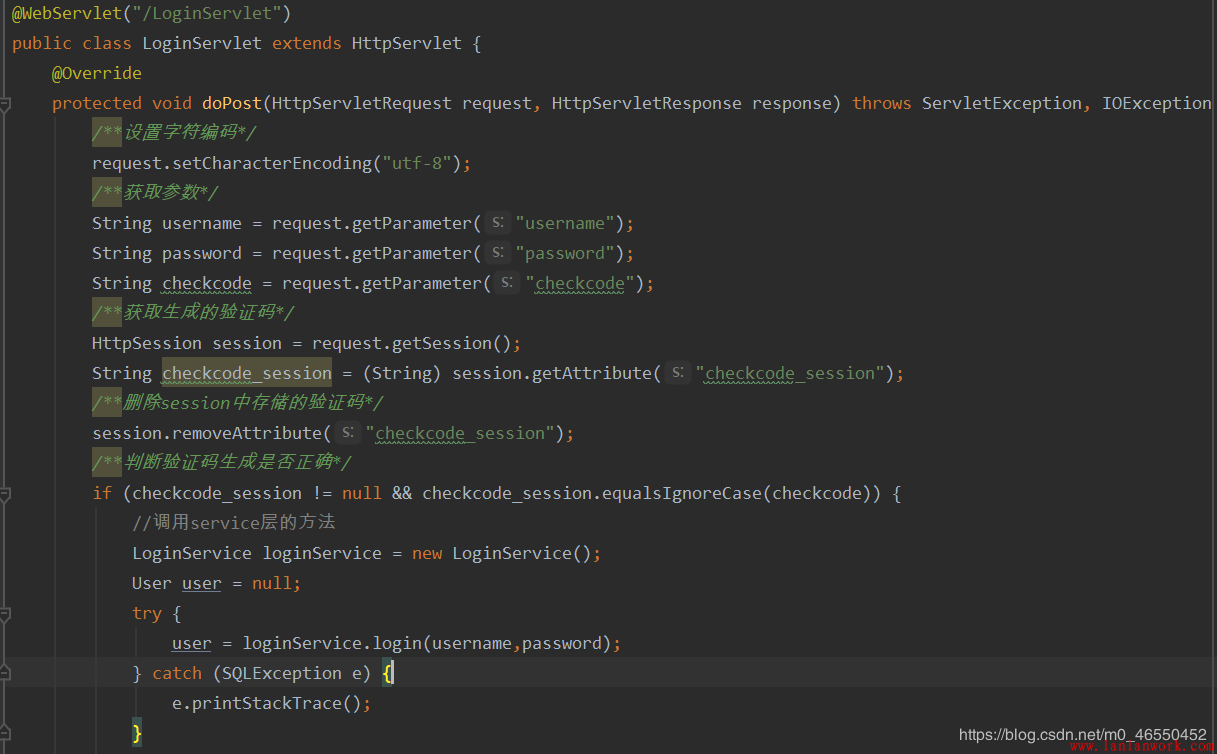Click the doPost method name
Image resolution: width=1217 pixels, height=754 pixels.
click(231, 103)
